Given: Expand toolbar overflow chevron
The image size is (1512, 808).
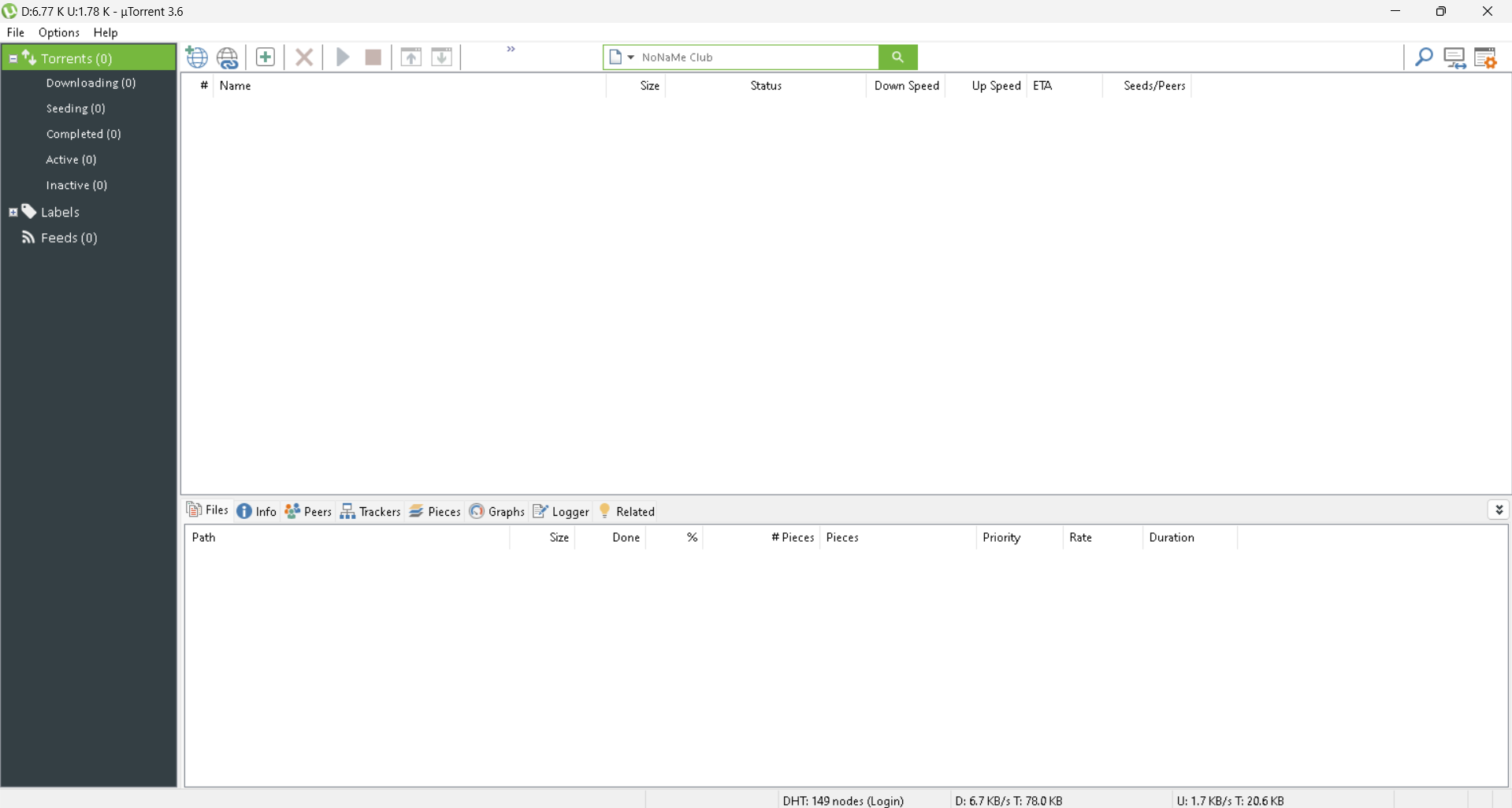Looking at the screenshot, I should [x=511, y=49].
